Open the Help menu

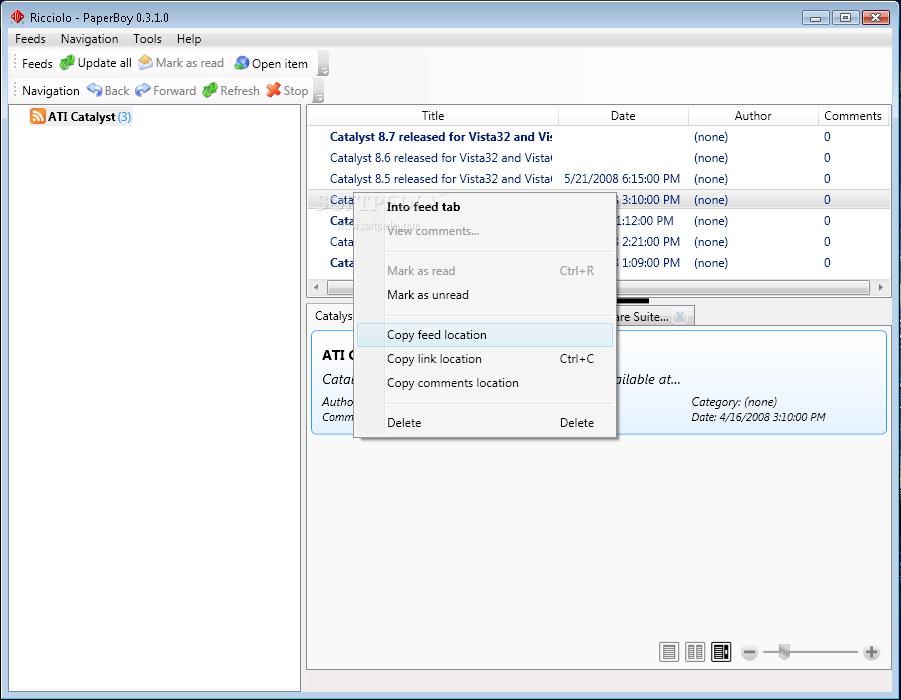[x=189, y=39]
